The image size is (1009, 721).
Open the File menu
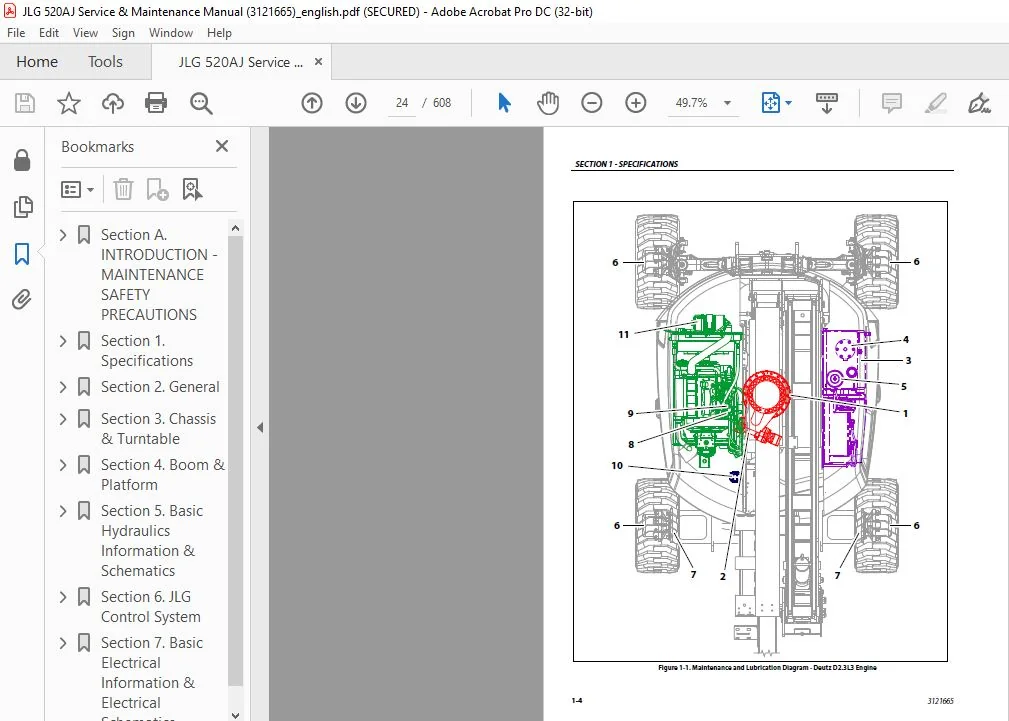coord(16,33)
